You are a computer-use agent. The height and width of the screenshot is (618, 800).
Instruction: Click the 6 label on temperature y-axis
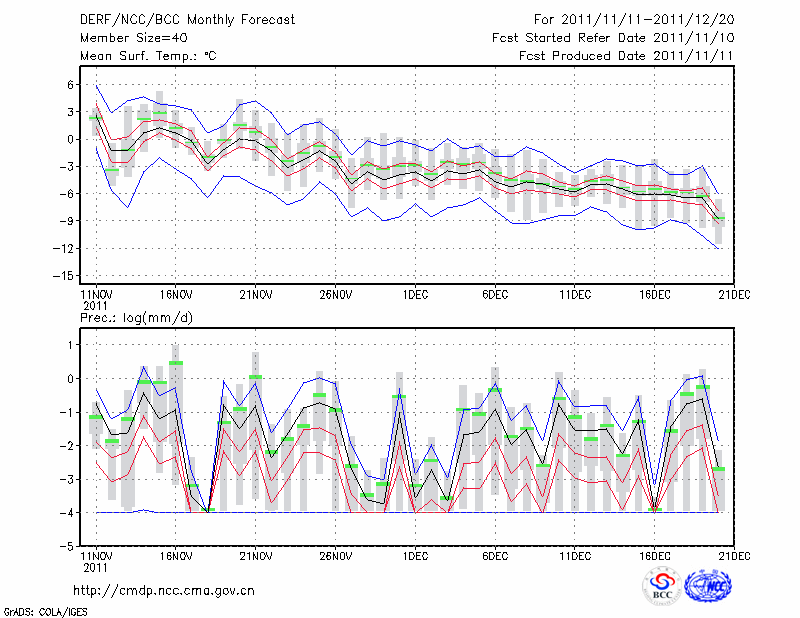[71, 85]
